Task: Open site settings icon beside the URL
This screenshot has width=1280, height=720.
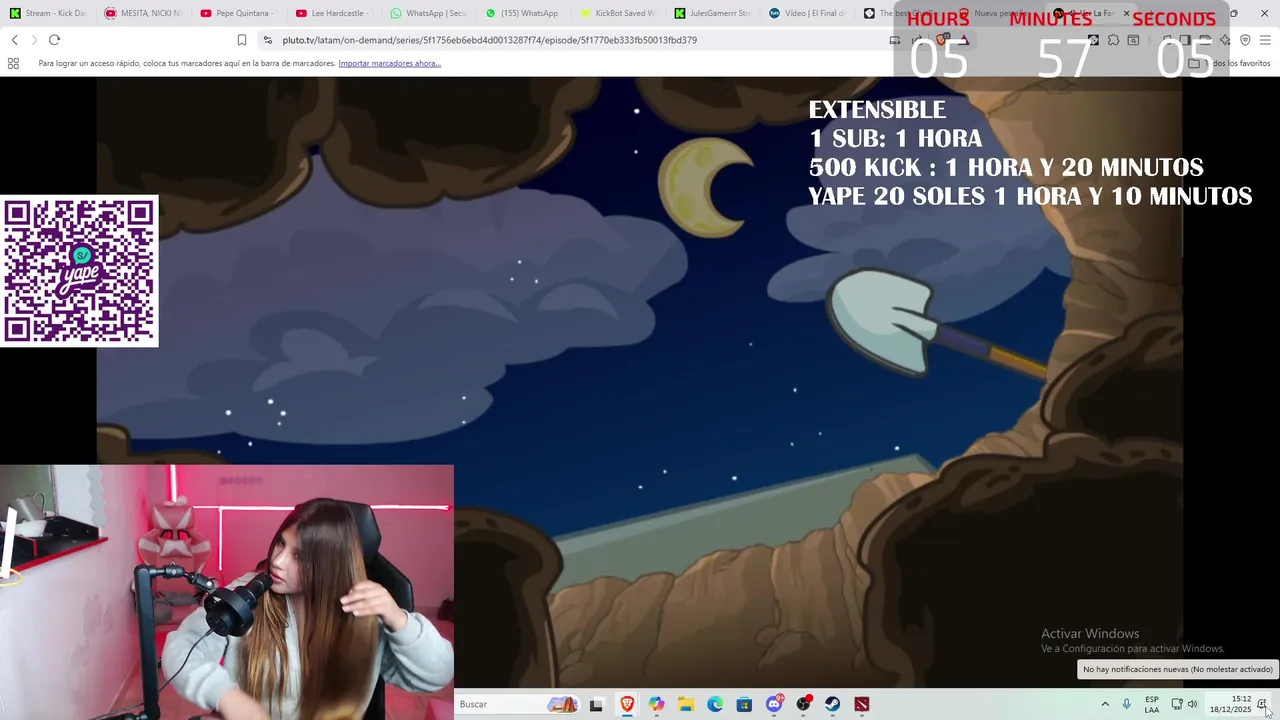Action: (x=267, y=40)
